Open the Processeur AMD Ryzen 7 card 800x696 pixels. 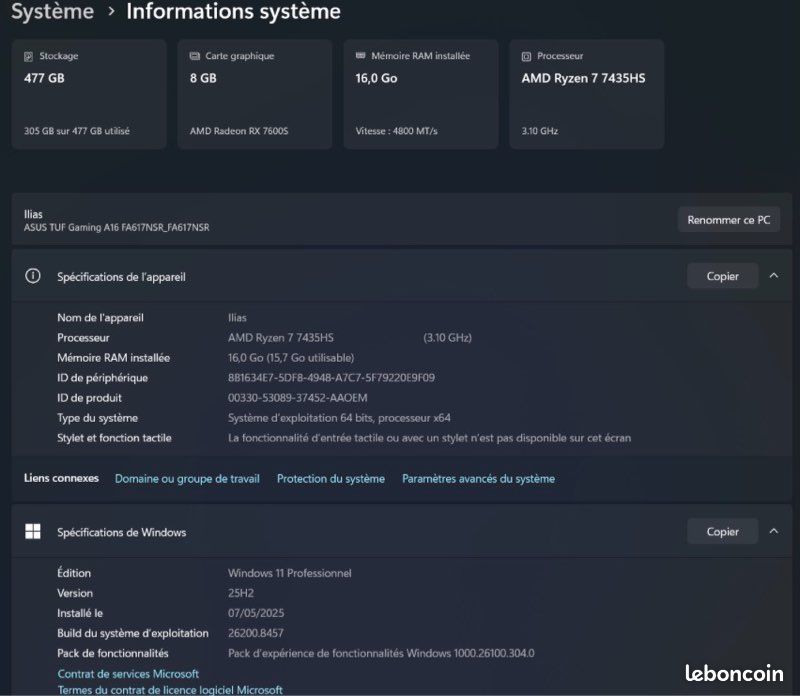pos(587,94)
